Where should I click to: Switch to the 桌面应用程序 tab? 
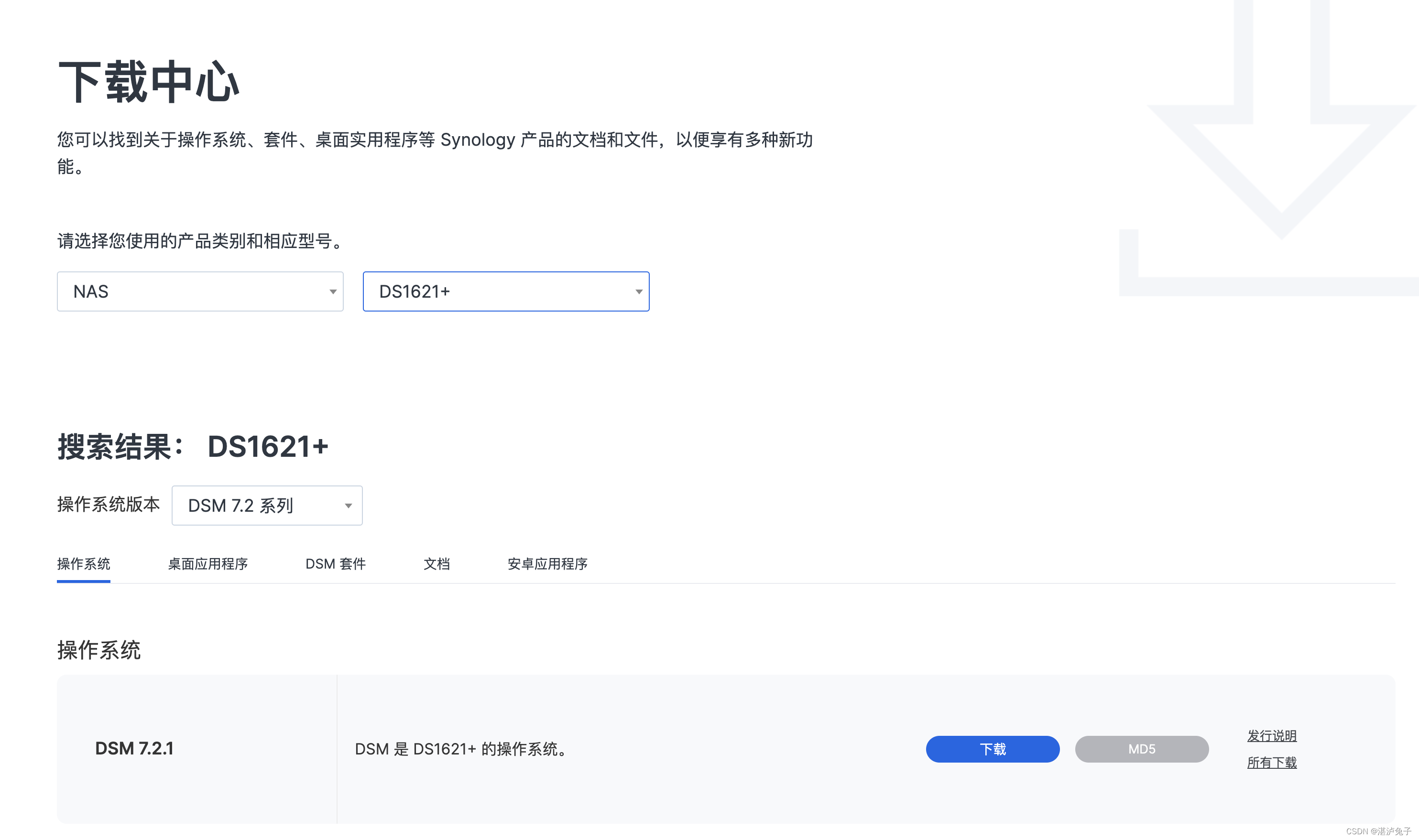coord(208,564)
